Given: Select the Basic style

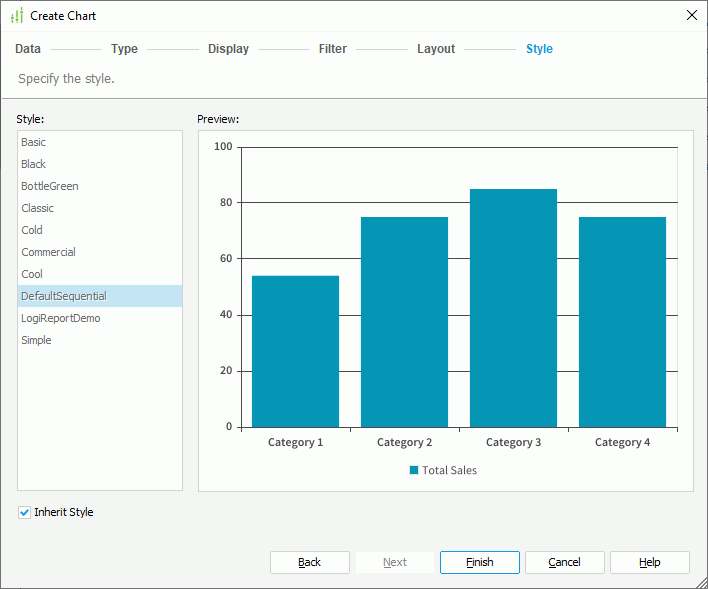Looking at the screenshot, I should 34,142.
